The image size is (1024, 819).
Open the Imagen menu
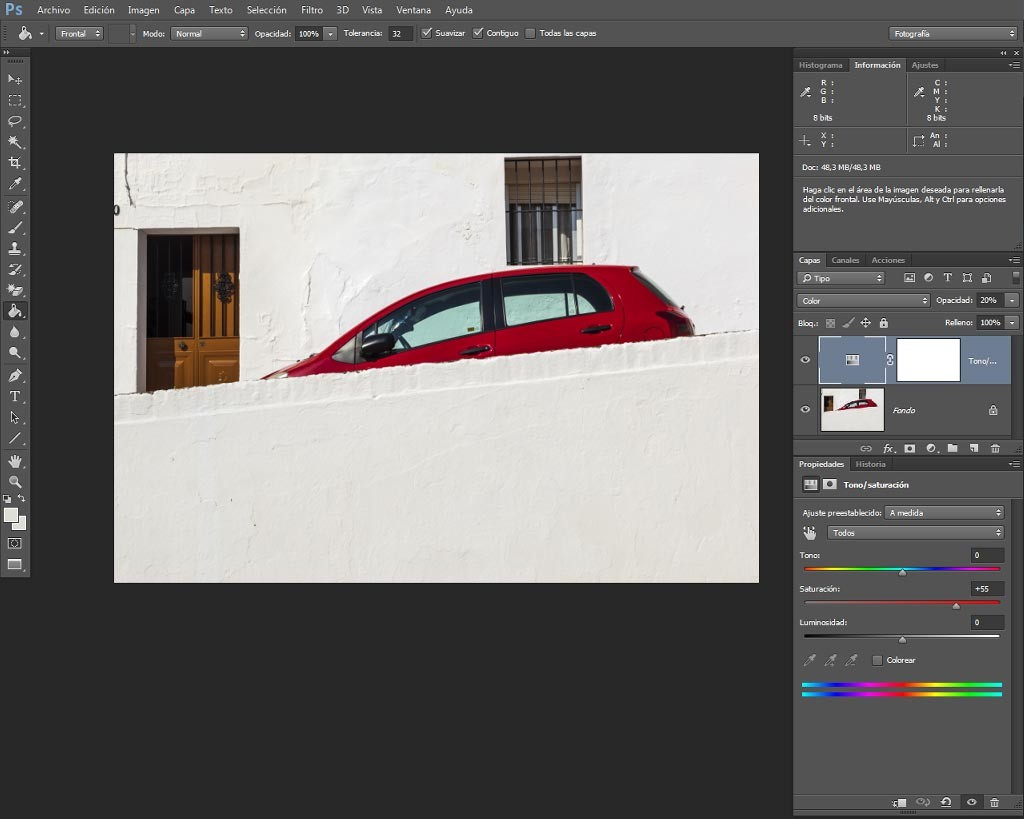(x=144, y=10)
